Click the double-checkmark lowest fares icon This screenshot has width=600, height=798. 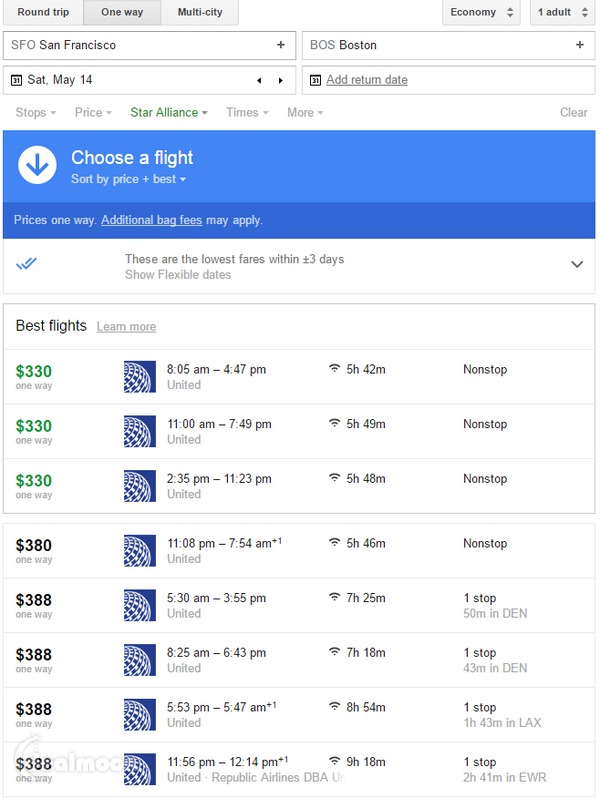27,264
